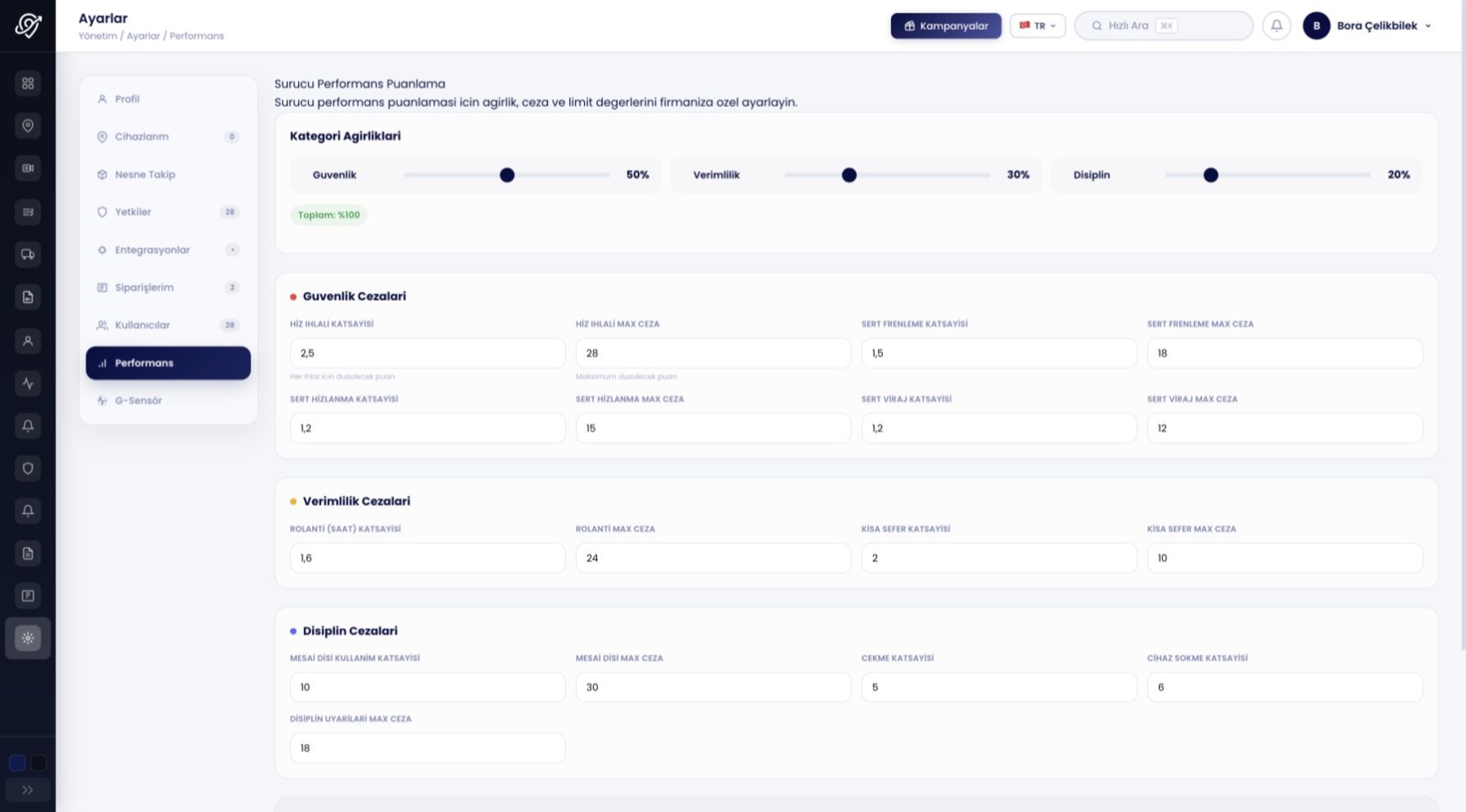Click the highlighted settings gear sidebar icon
This screenshot has height=812, width=1466.
28,638
